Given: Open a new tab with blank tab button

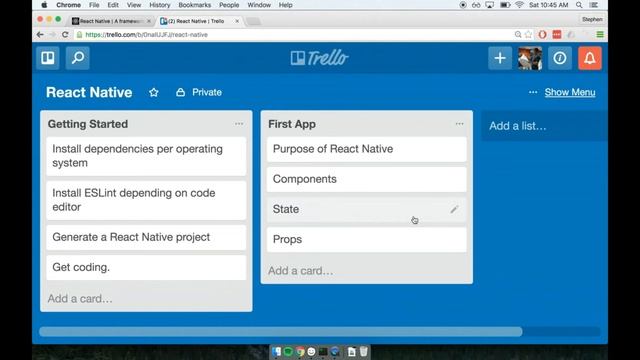Looking at the screenshot, I should click(253, 21).
